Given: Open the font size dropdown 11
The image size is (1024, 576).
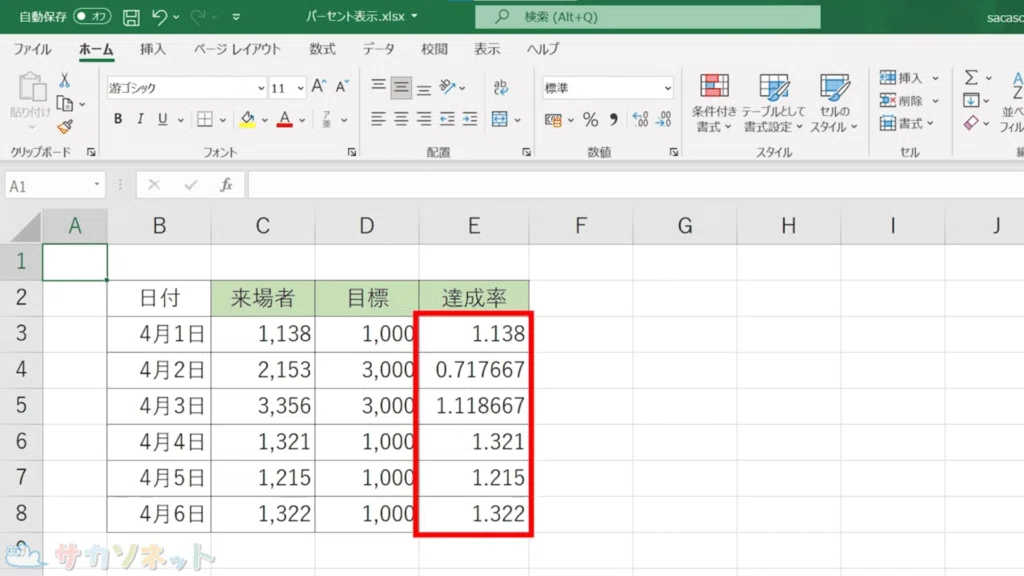Looking at the screenshot, I should [300, 88].
